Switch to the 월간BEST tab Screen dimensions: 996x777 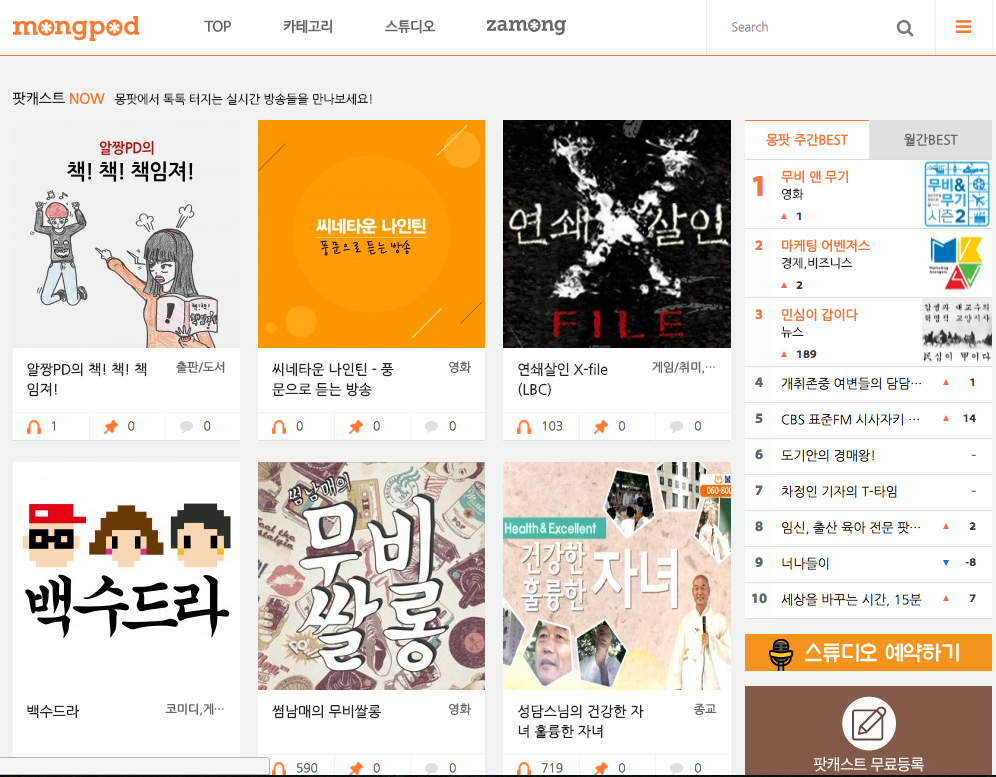930,140
